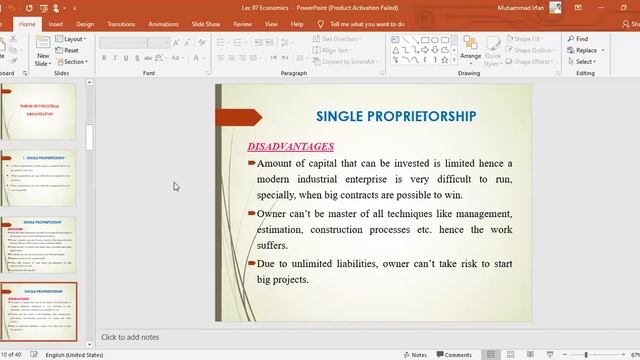This screenshot has width=640, height=360.
Task: Select the Forms of Industrial Organization slide thumbnail
Action: [x=40, y=111]
